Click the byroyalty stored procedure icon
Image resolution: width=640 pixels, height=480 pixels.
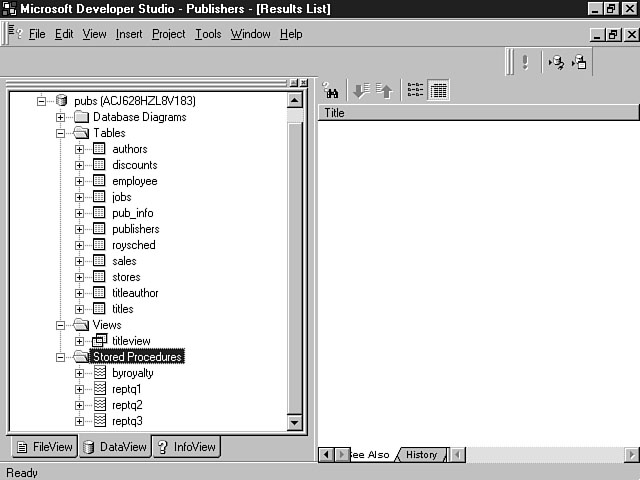pyautogui.click(x=99, y=373)
